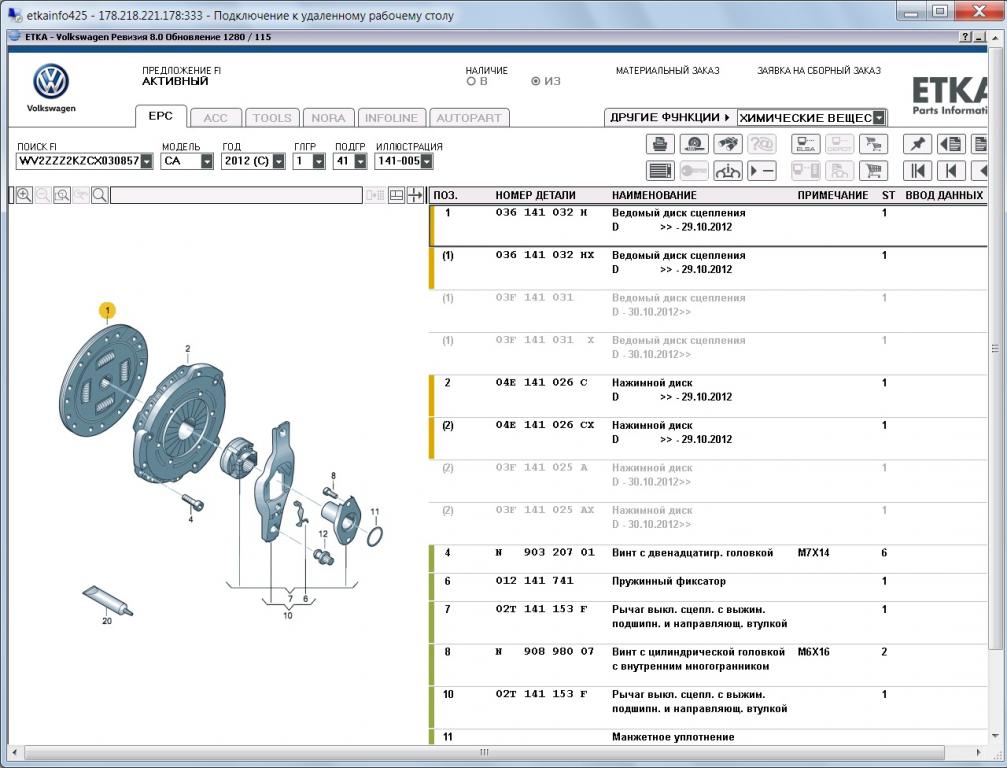
Task: Click the ПРИМЕЧАНИЕ column header
Action: click(x=832, y=195)
